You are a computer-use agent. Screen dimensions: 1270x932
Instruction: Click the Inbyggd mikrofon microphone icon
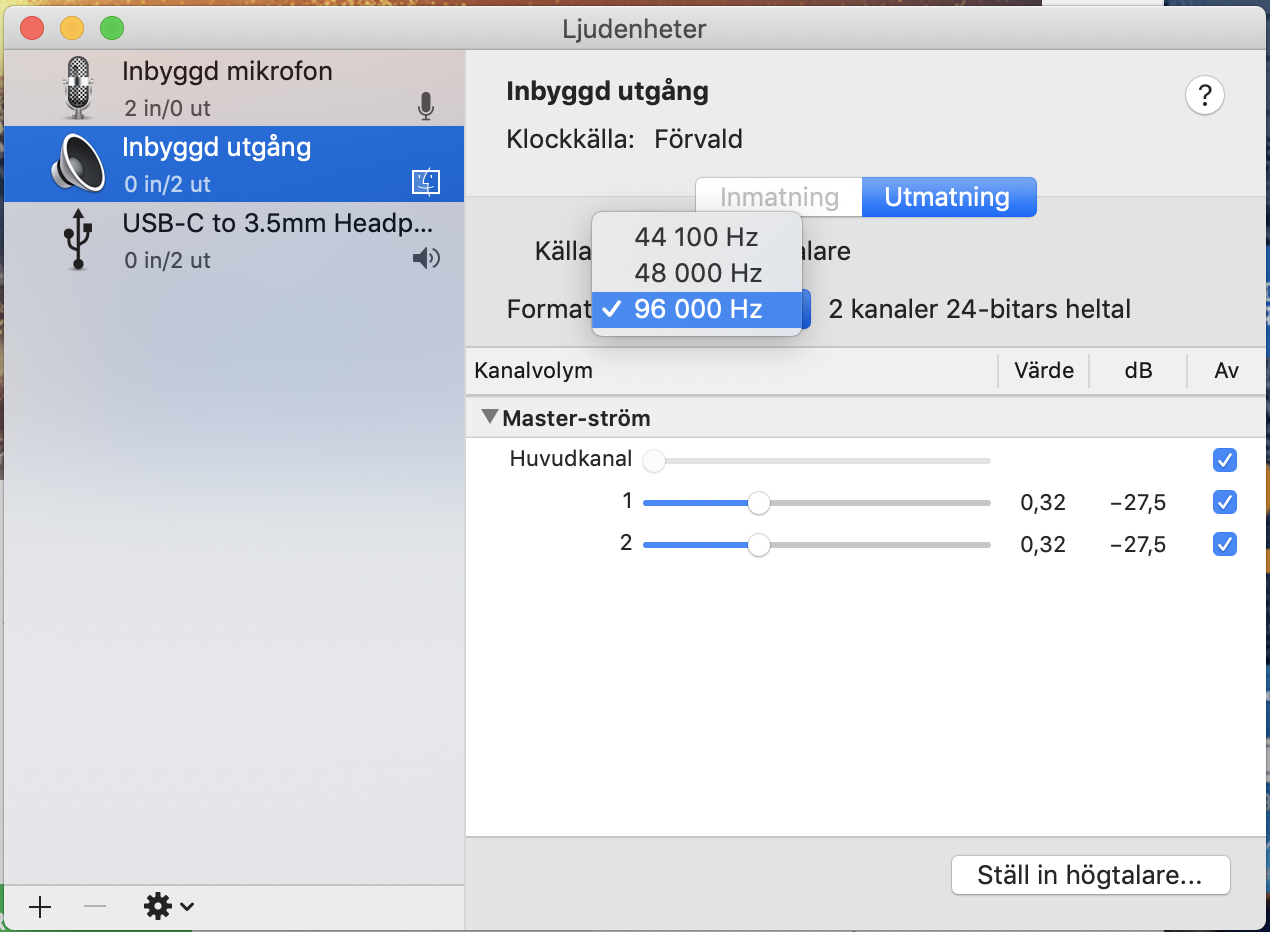(77, 88)
